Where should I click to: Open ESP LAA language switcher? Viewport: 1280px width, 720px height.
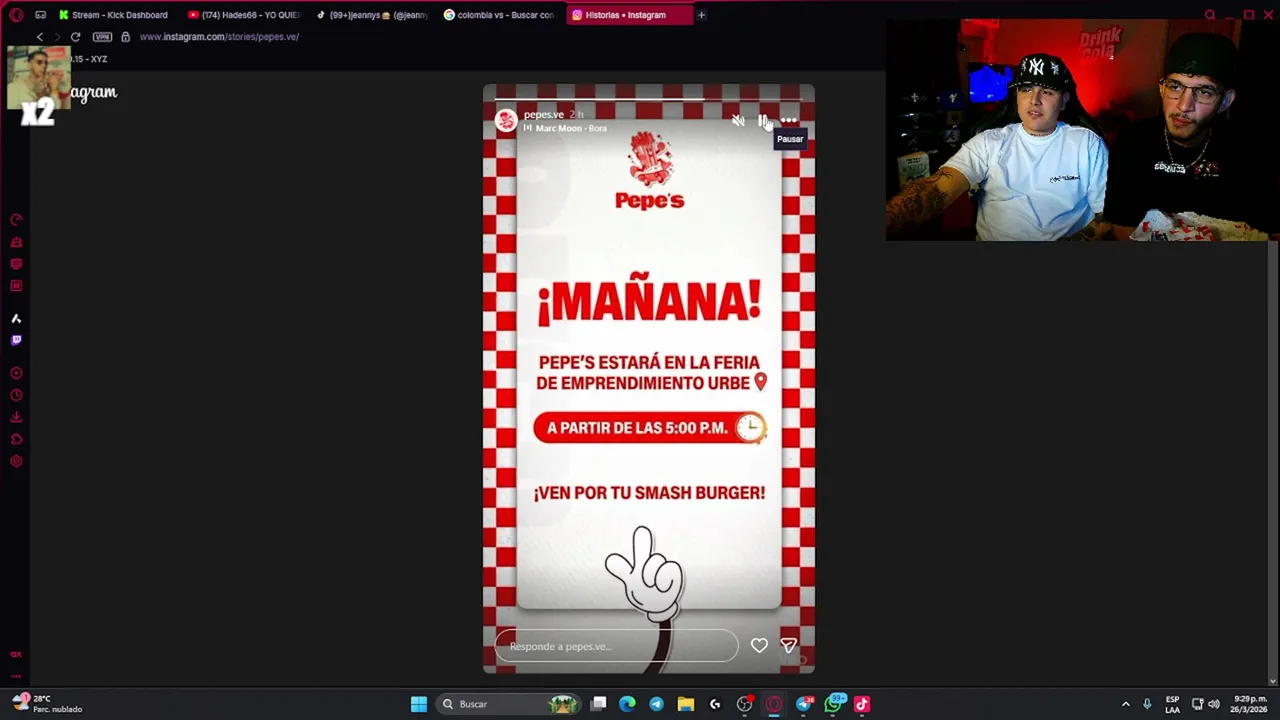pos(1172,704)
